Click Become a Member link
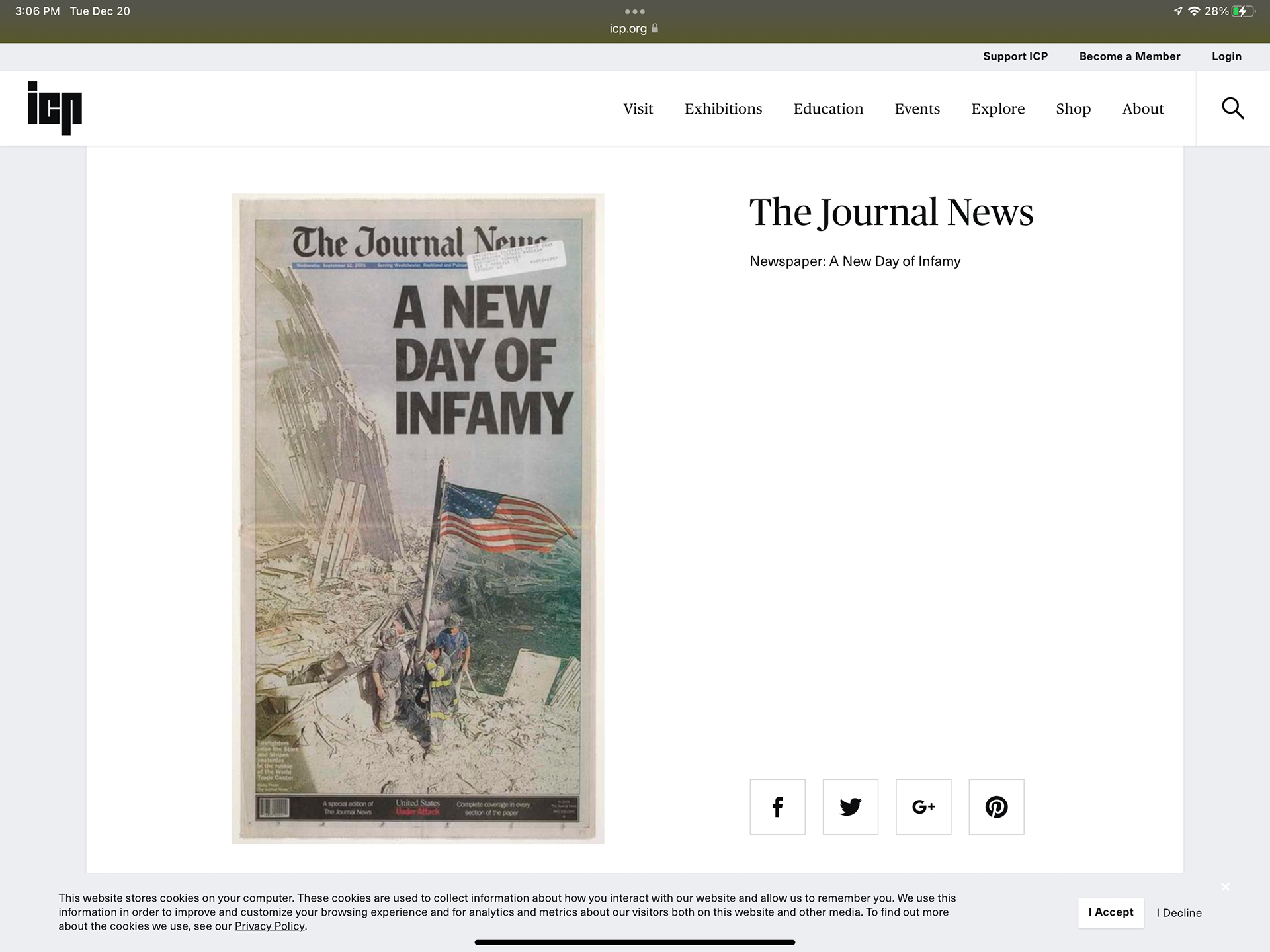Viewport: 1270px width, 952px height. click(1129, 56)
